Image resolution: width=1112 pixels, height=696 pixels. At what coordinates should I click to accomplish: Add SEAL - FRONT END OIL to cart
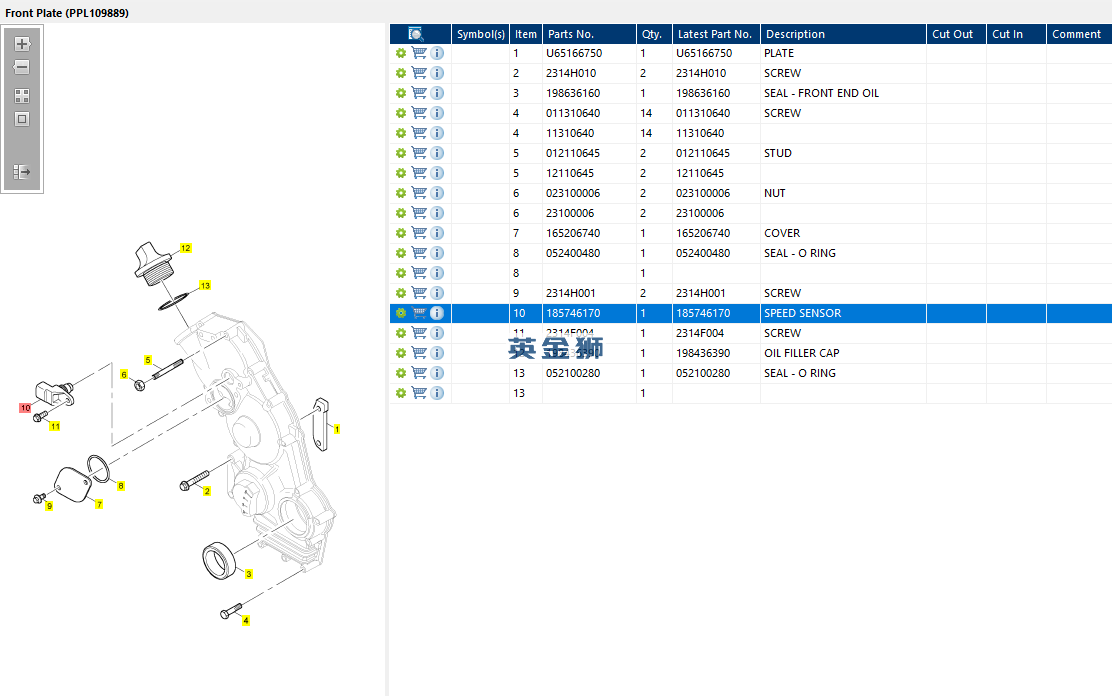(x=419, y=93)
